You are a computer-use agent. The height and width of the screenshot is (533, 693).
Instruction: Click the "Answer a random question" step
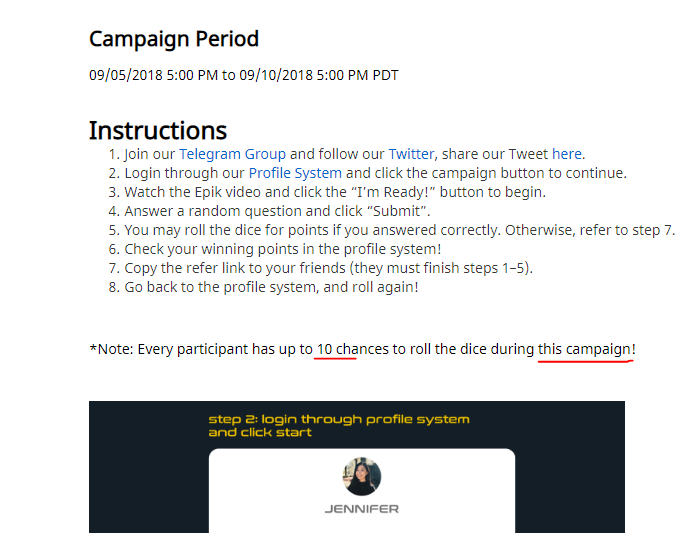(x=277, y=211)
